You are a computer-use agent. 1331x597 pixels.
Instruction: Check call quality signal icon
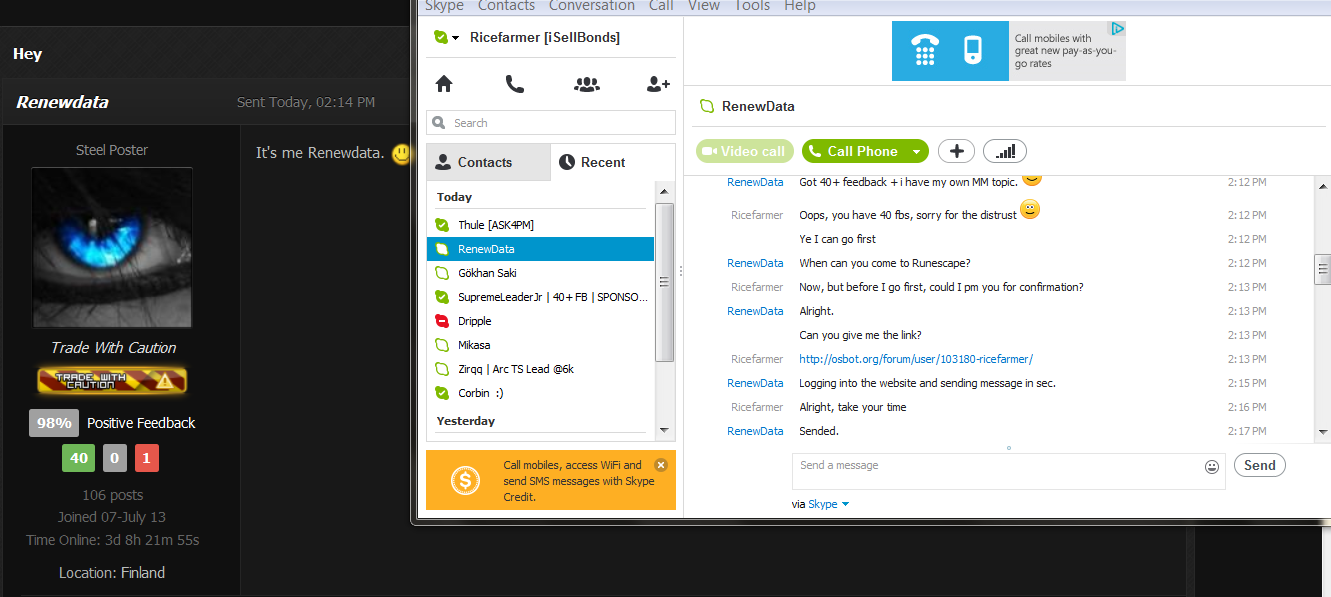click(1005, 151)
